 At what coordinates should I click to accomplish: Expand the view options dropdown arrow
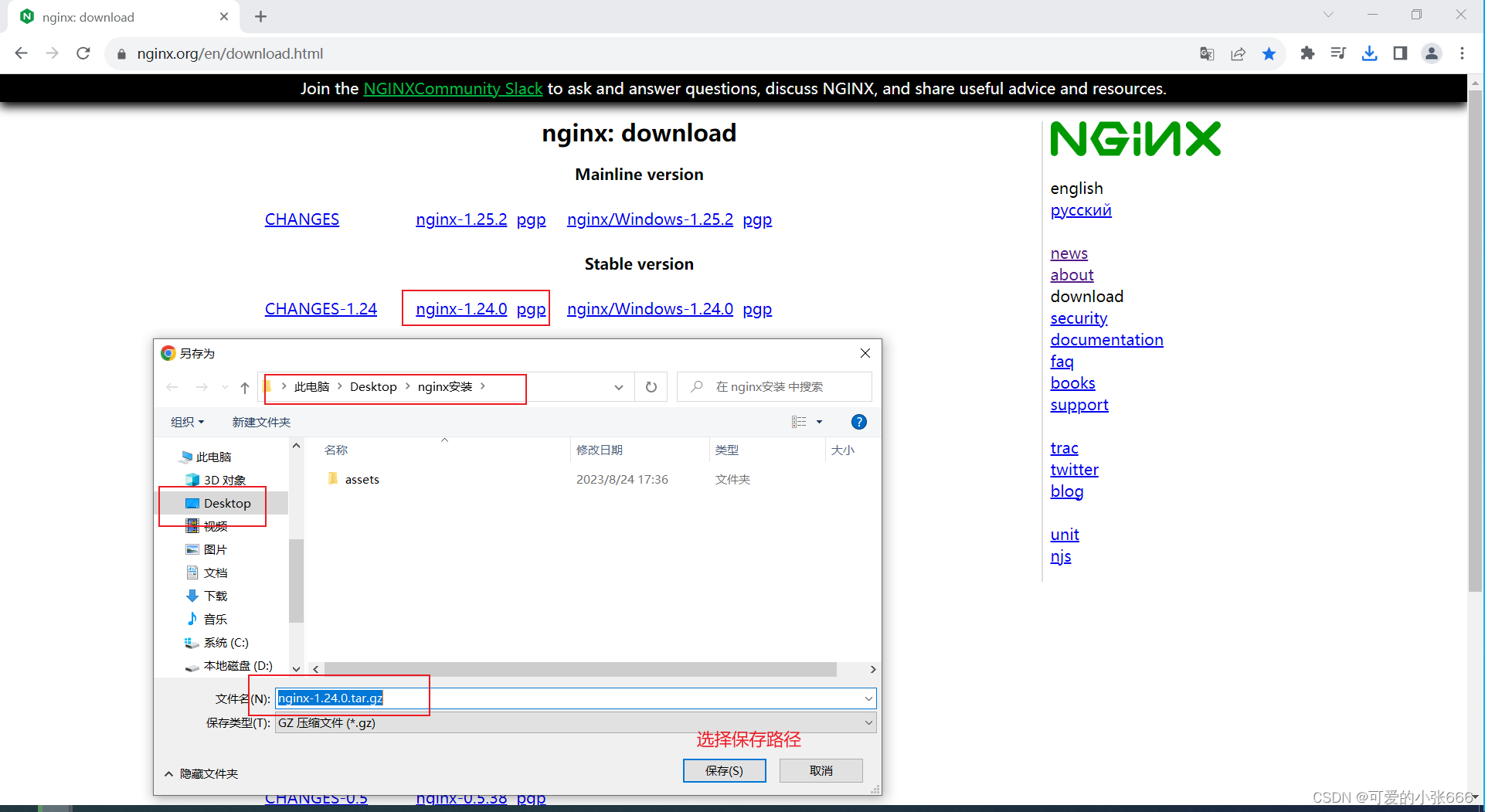pos(819,422)
